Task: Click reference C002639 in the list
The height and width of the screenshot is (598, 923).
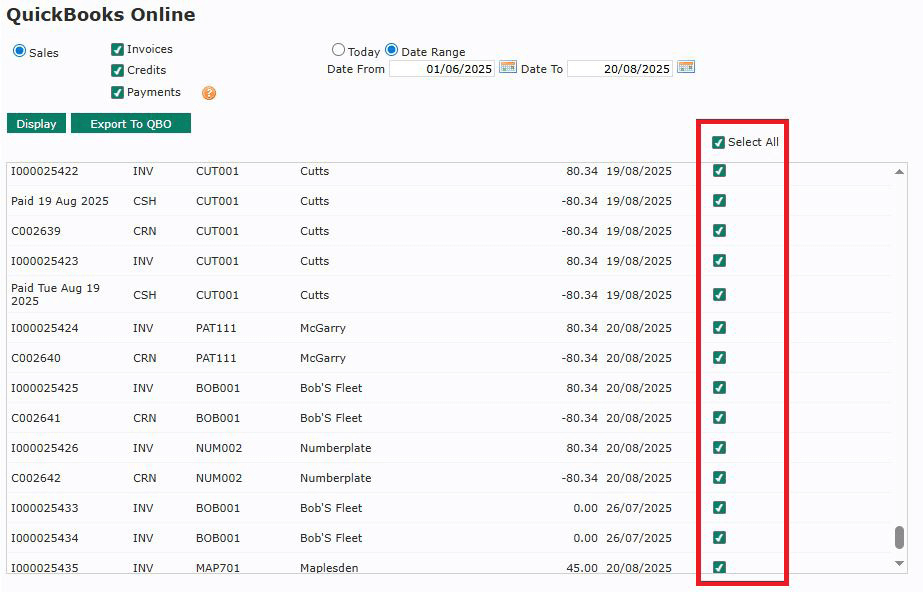Action: (x=36, y=231)
